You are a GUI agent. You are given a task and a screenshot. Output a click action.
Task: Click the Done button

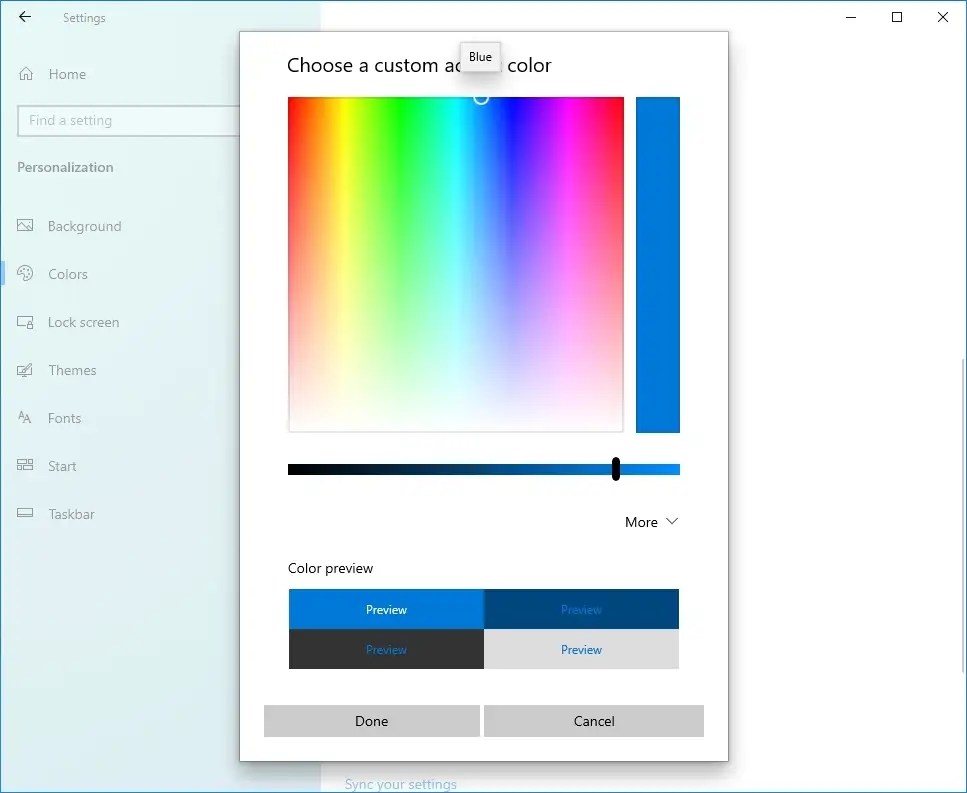click(x=371, y=721)
